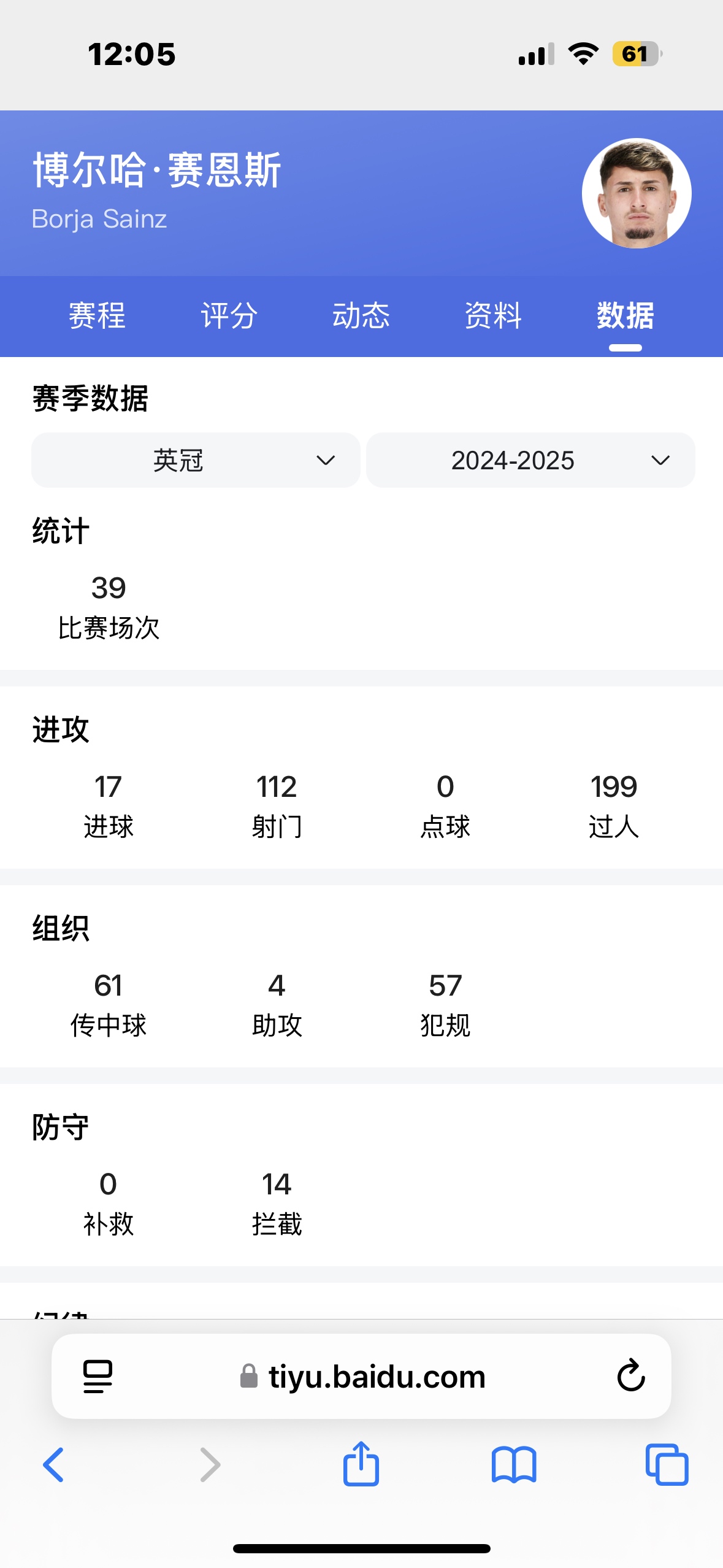Tap Borja Sainz profile photo
723x1568 pixels.
(x=637, y=193)
